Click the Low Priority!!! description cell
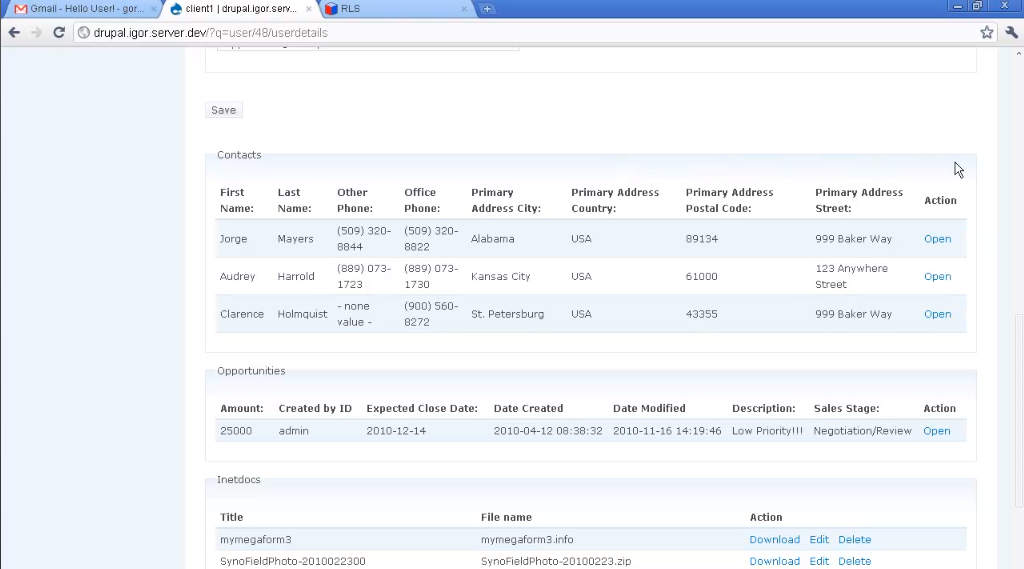This screenshot has height=569, width=1024. (767, 431)
